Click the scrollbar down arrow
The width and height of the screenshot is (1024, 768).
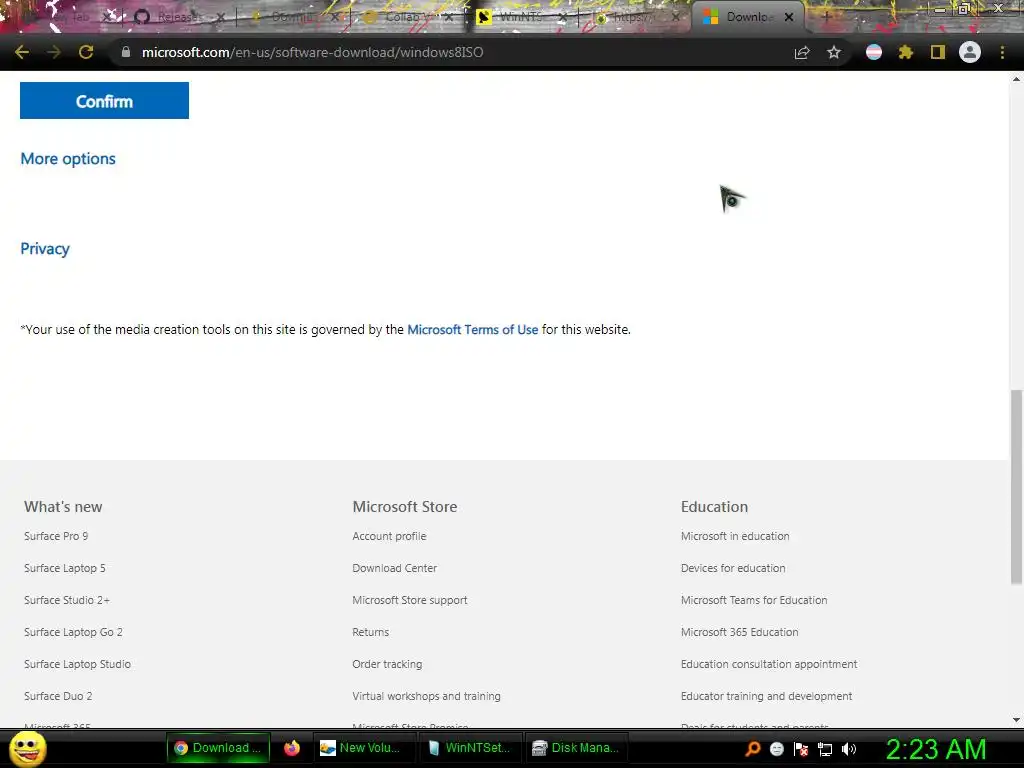[x=1016, y=720]
